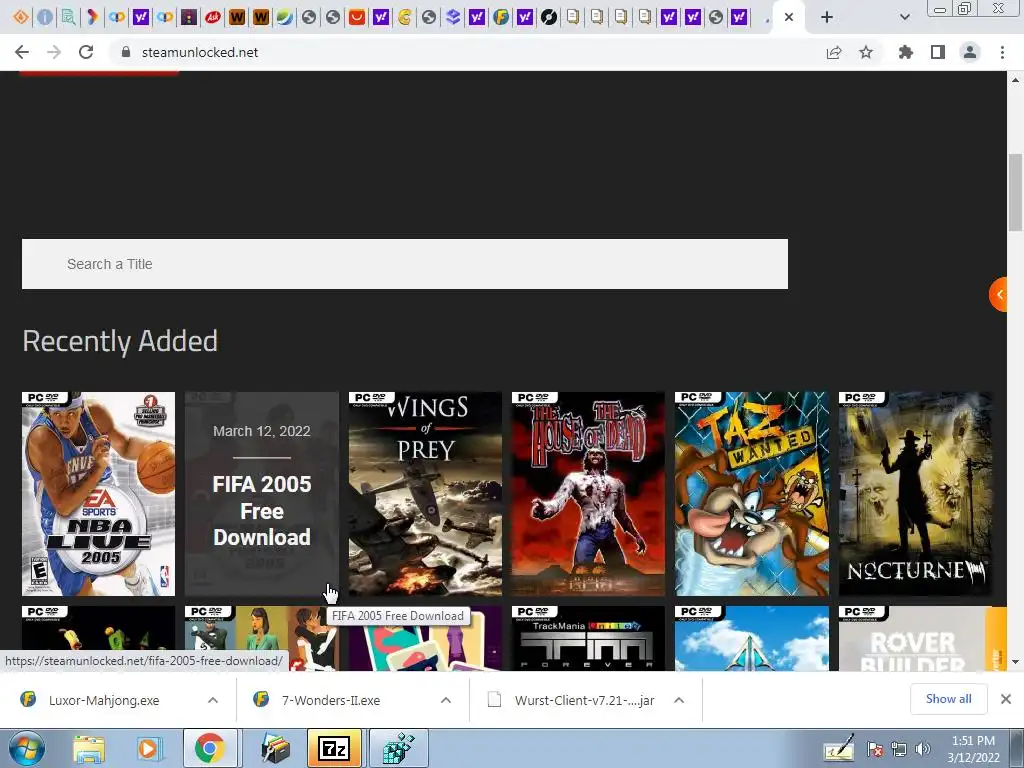Switch to the blue stacked-layers icon tab

tap(453, 17)
